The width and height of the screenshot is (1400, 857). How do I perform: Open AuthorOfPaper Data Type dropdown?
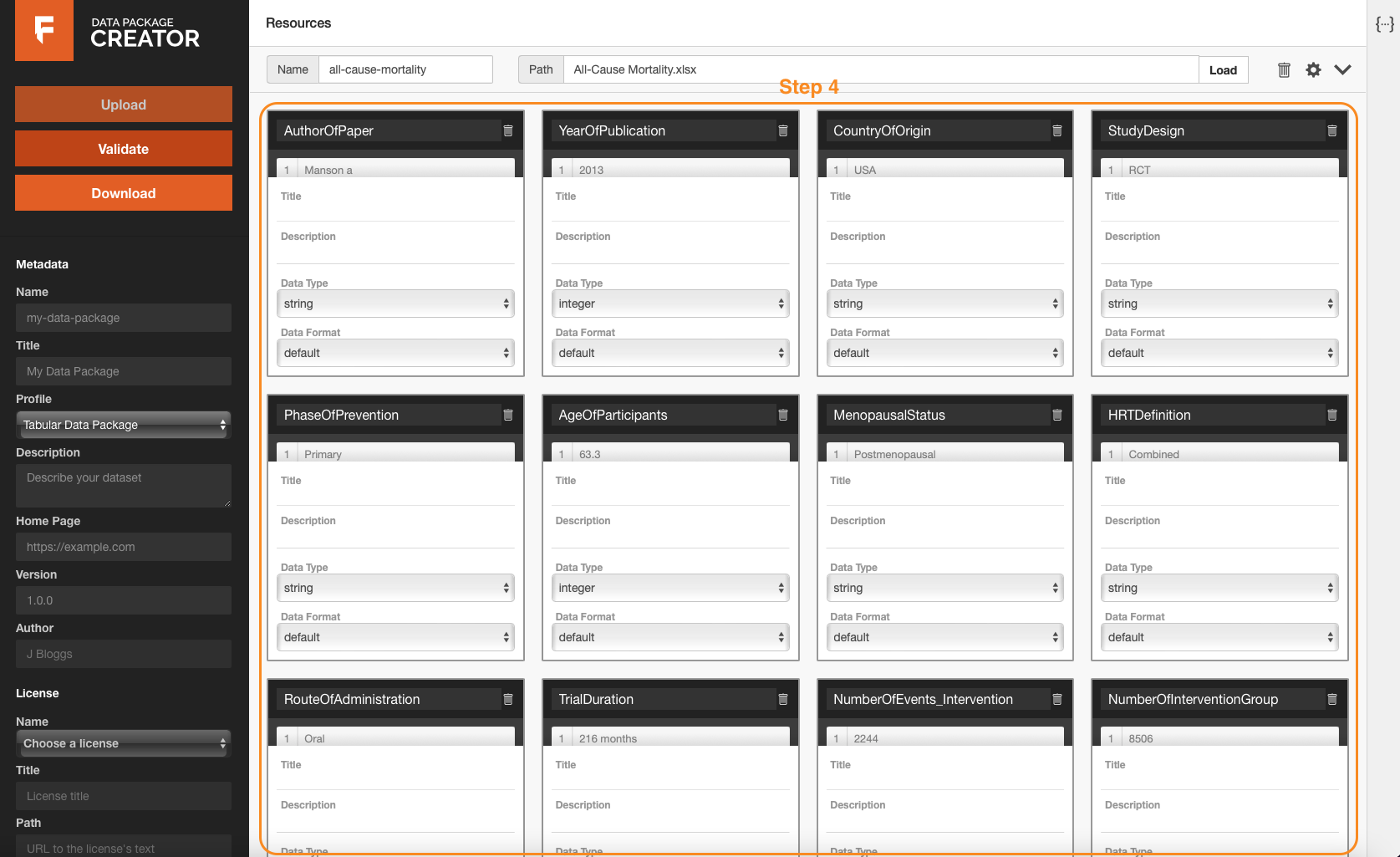tap(395, 304)
